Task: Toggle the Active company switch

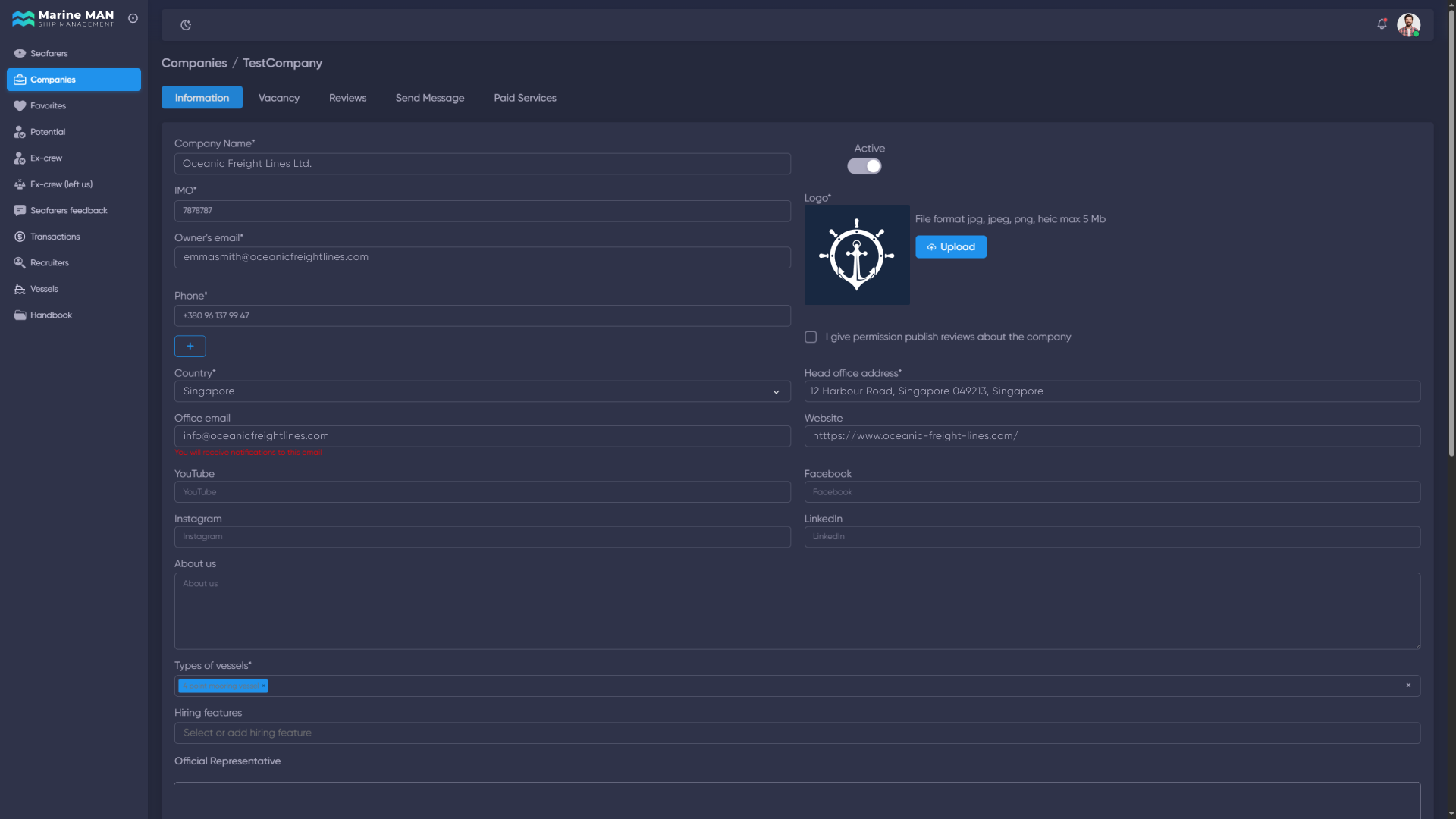Action: (x=864, y=166)
